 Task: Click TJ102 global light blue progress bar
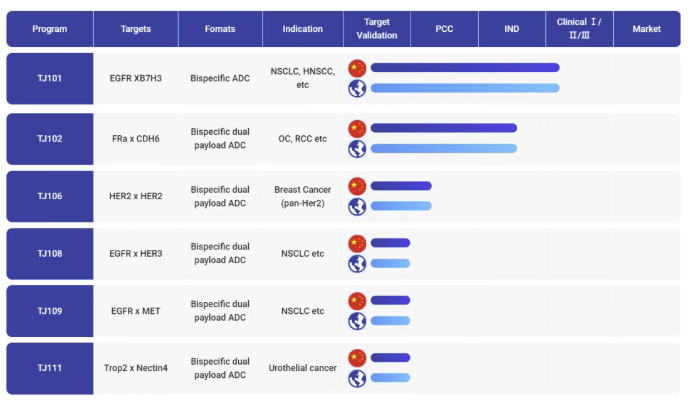tap(443, 148)
